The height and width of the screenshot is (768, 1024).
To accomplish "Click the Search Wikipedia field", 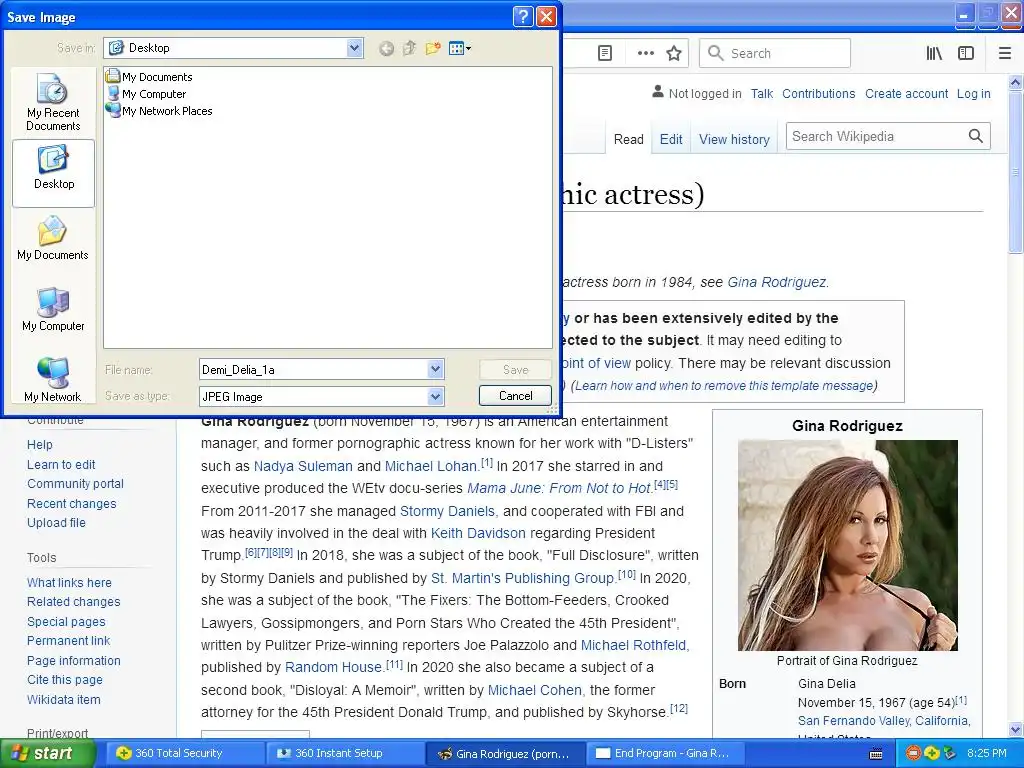I will (875, 136).
